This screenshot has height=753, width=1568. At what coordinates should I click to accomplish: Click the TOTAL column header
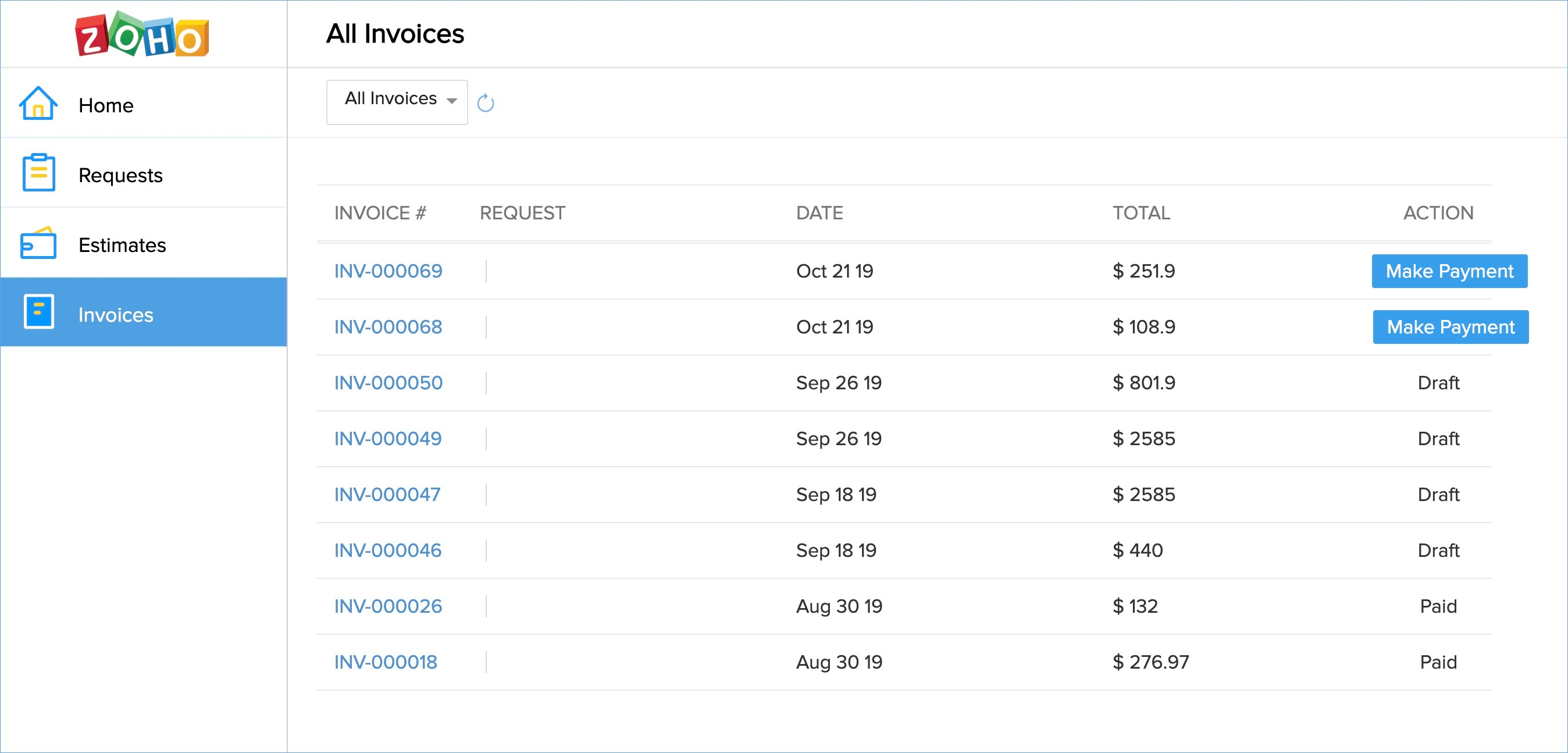click(x=1141, y=212)
